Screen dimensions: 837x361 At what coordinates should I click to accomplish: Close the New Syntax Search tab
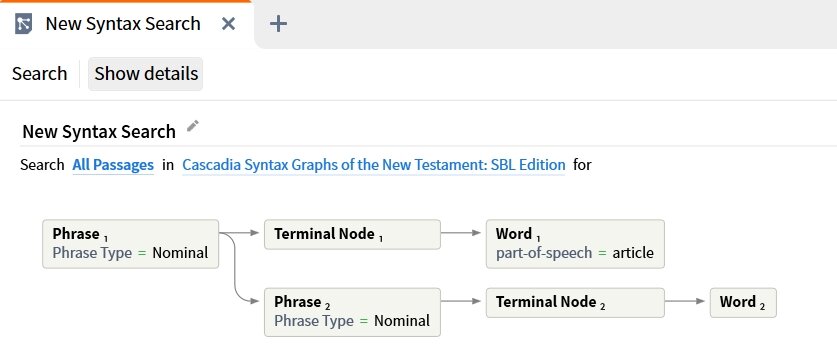228,23
